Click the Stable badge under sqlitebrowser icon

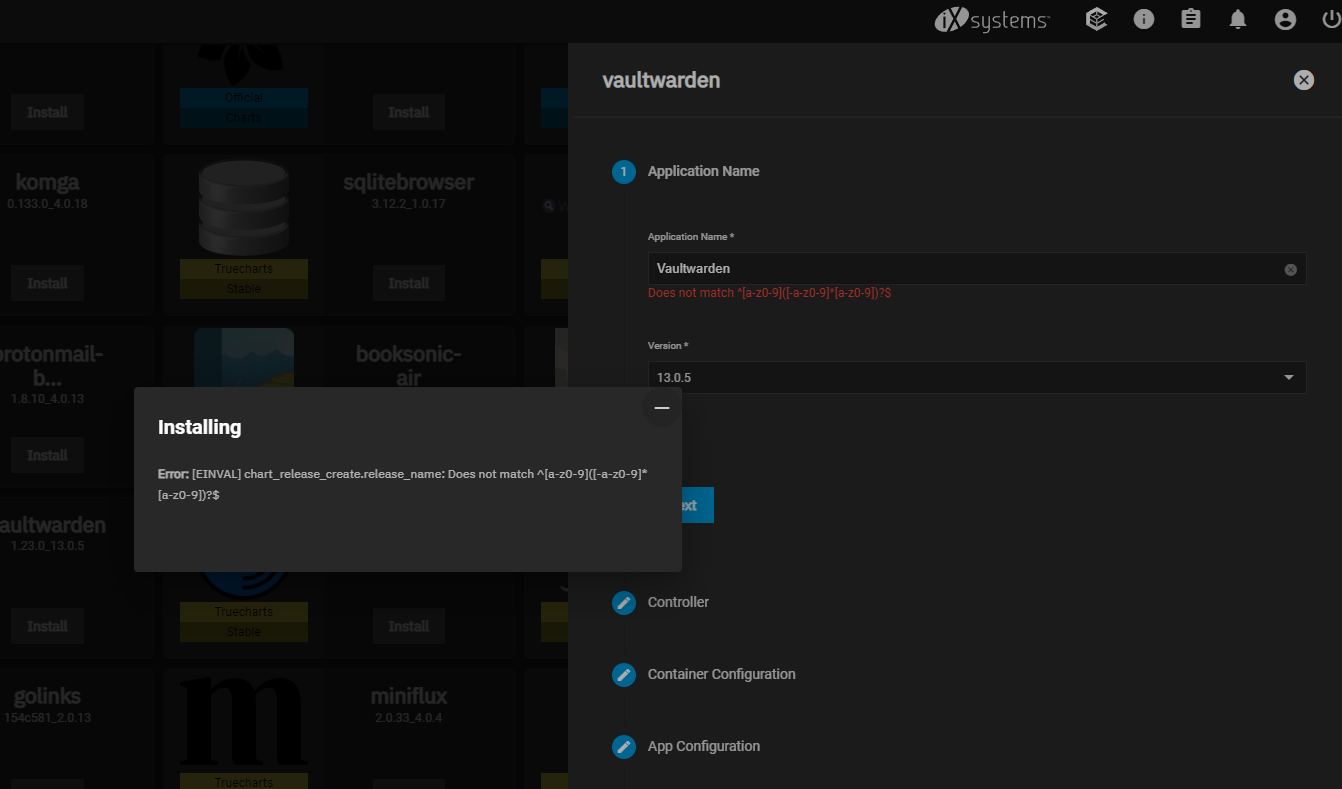point(244,289)
